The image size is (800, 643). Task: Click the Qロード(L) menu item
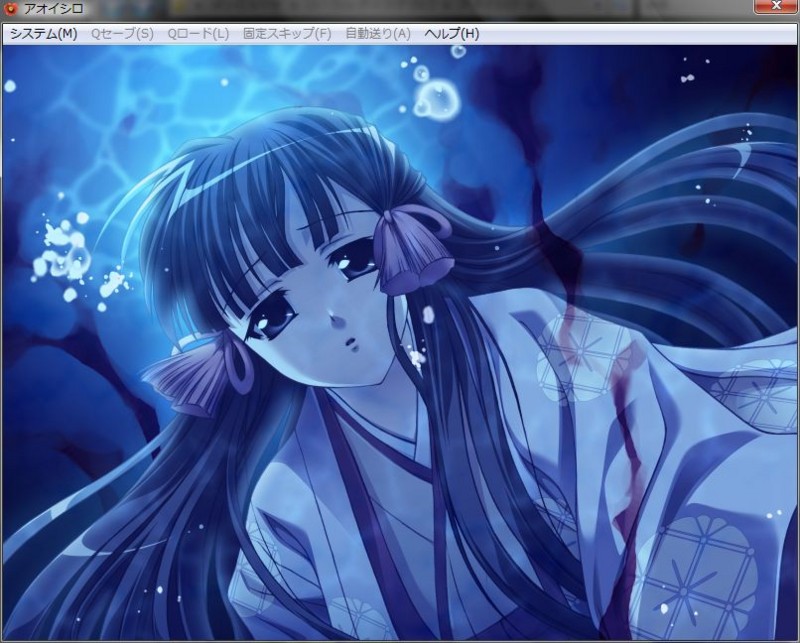[x=198, y=34]
